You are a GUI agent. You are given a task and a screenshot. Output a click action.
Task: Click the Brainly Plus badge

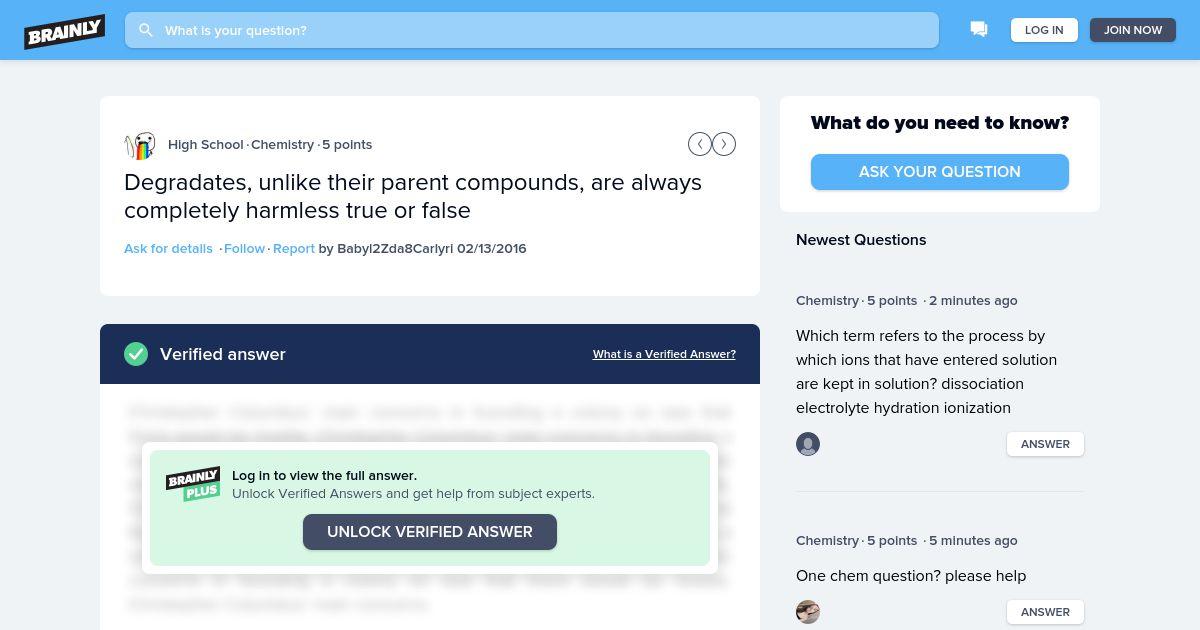tap(193, 484)
